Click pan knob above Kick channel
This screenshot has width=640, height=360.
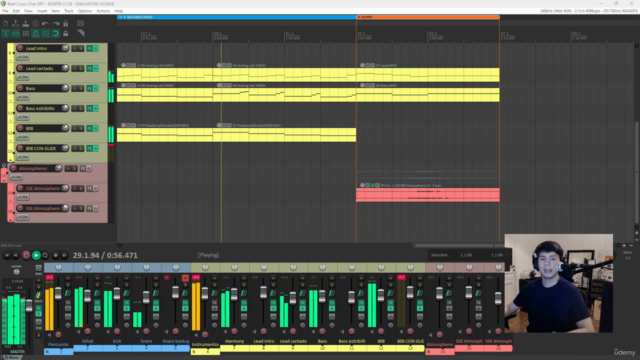117,267
